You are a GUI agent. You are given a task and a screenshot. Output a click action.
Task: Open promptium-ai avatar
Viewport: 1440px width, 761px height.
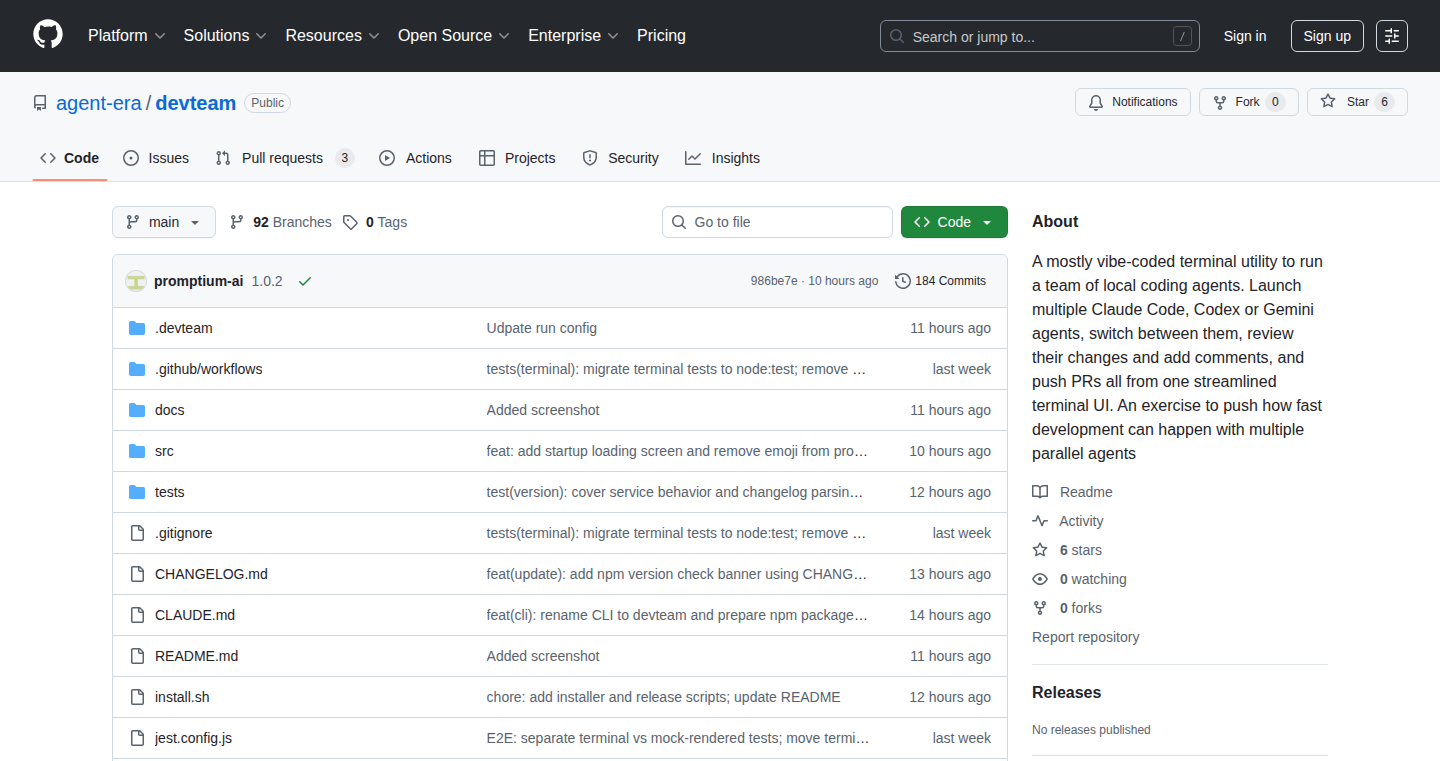136,281
